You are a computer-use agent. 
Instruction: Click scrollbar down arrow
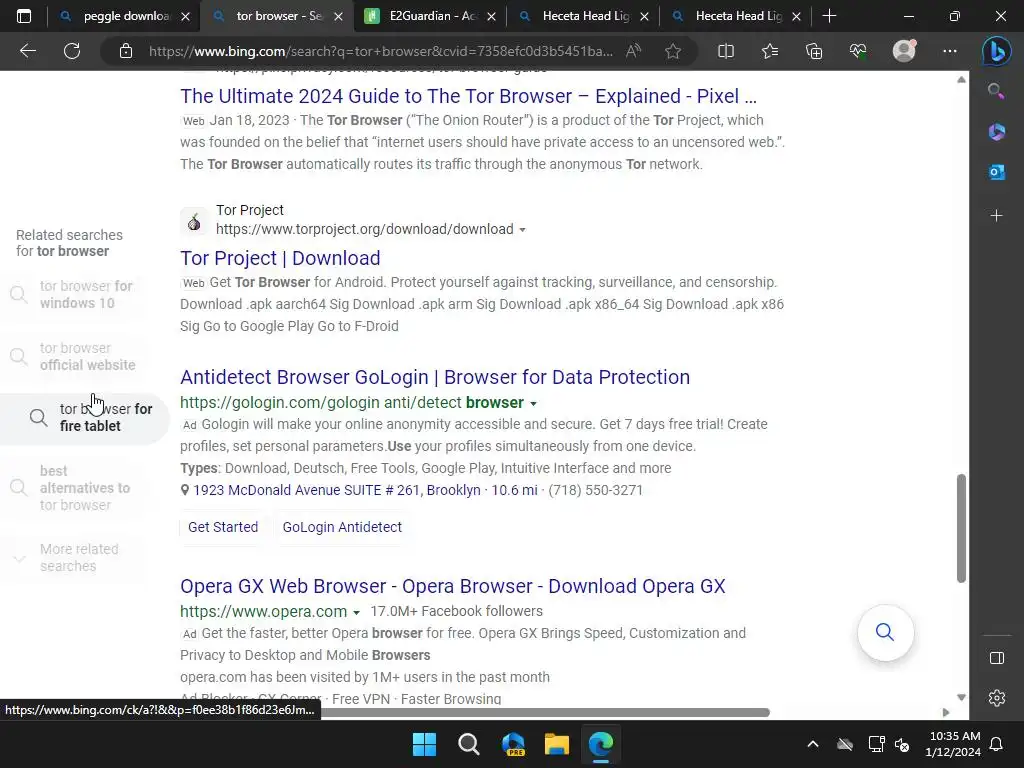click(x=961, y=697)
